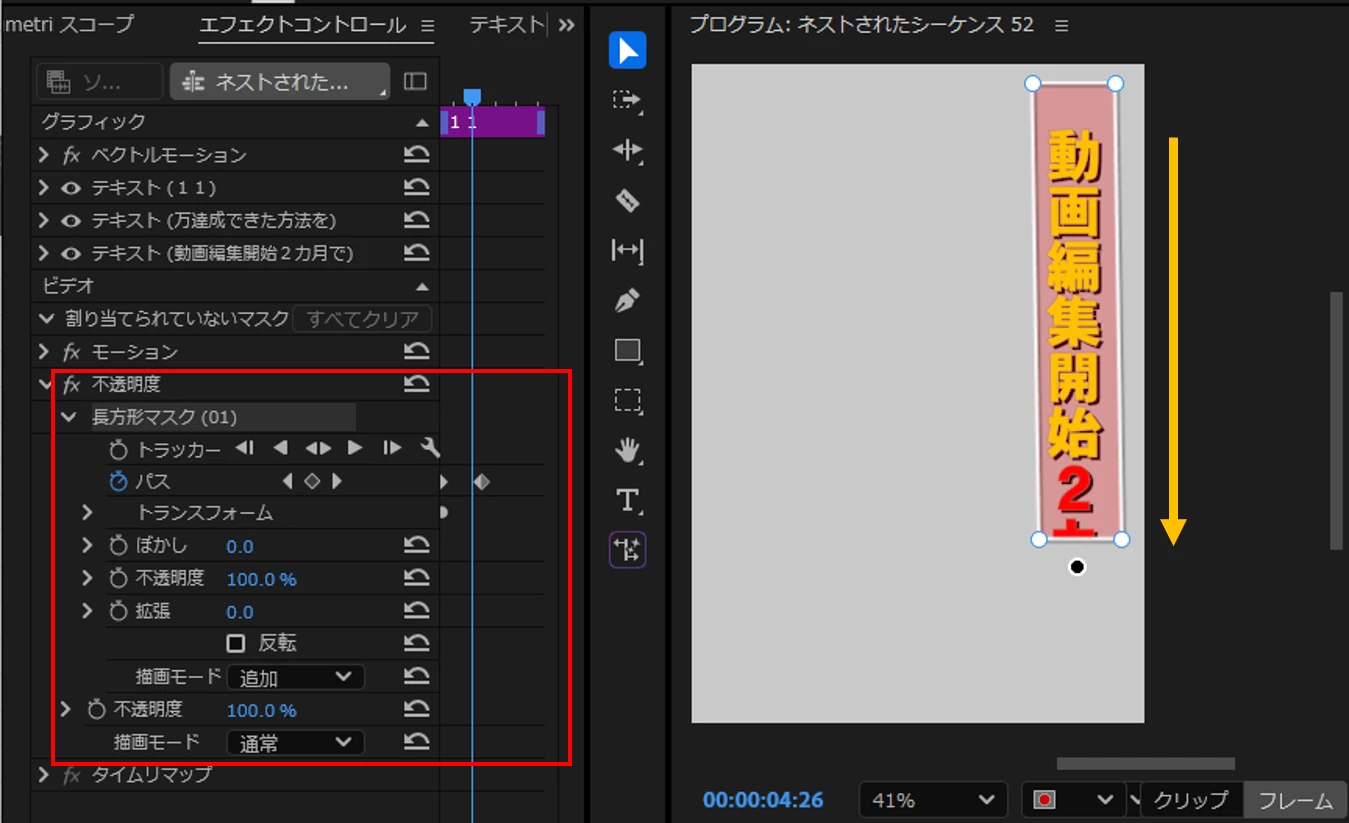Image resolution: width=1349 pixels, height=823 pixels.
Task: Reset the モーション effect
Action: point(417,352)
